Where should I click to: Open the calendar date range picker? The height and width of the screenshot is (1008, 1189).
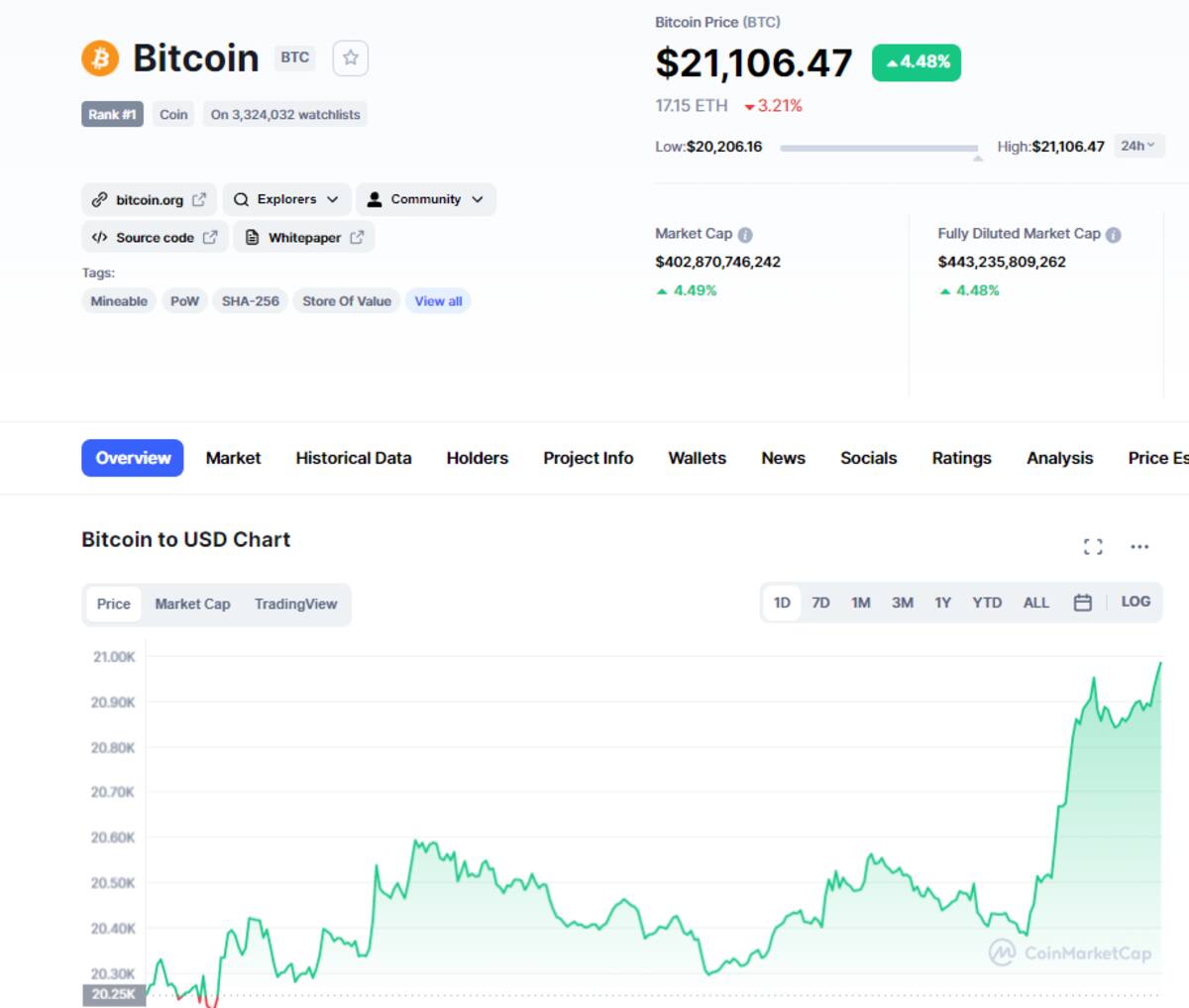1083,603
